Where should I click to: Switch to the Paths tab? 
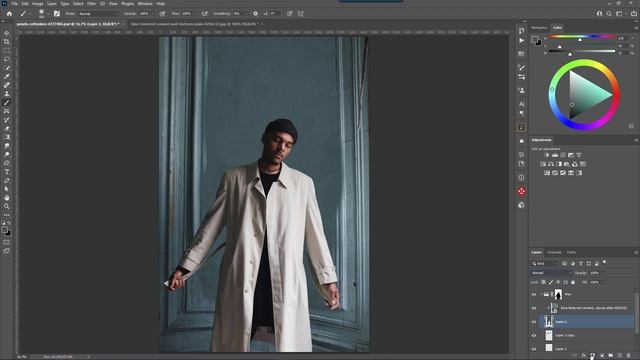[x=571, y=252]
